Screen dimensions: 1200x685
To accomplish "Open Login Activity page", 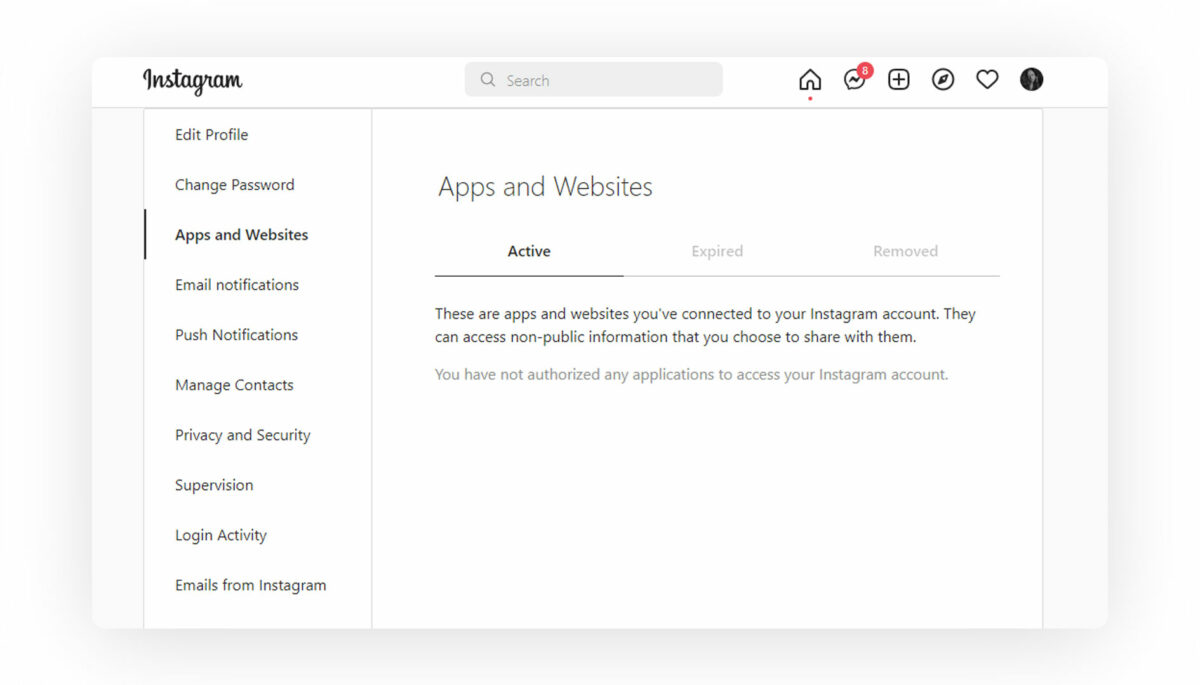I will coord(220,534).
